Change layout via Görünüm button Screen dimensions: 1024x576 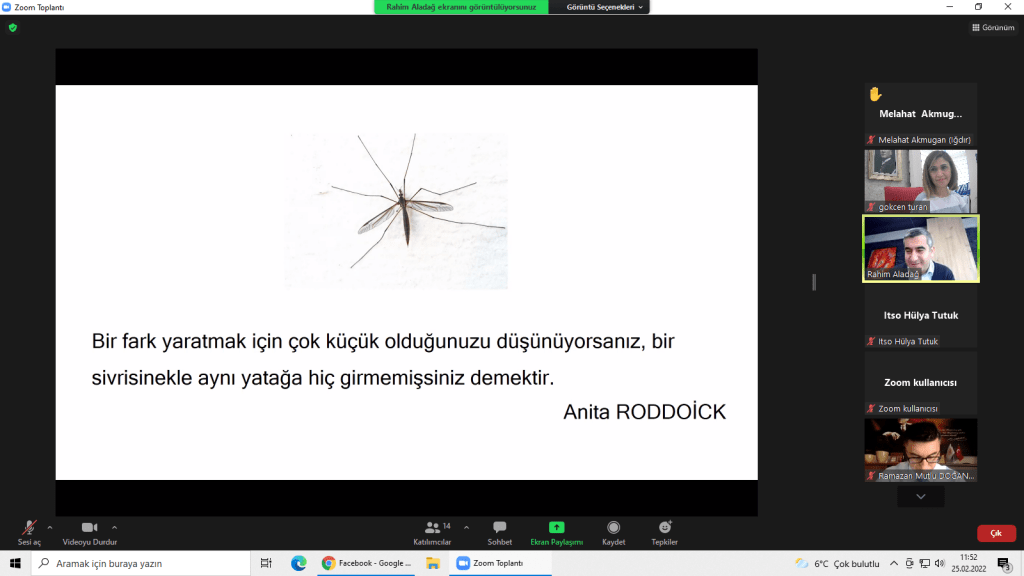click(x=993, y=28)
